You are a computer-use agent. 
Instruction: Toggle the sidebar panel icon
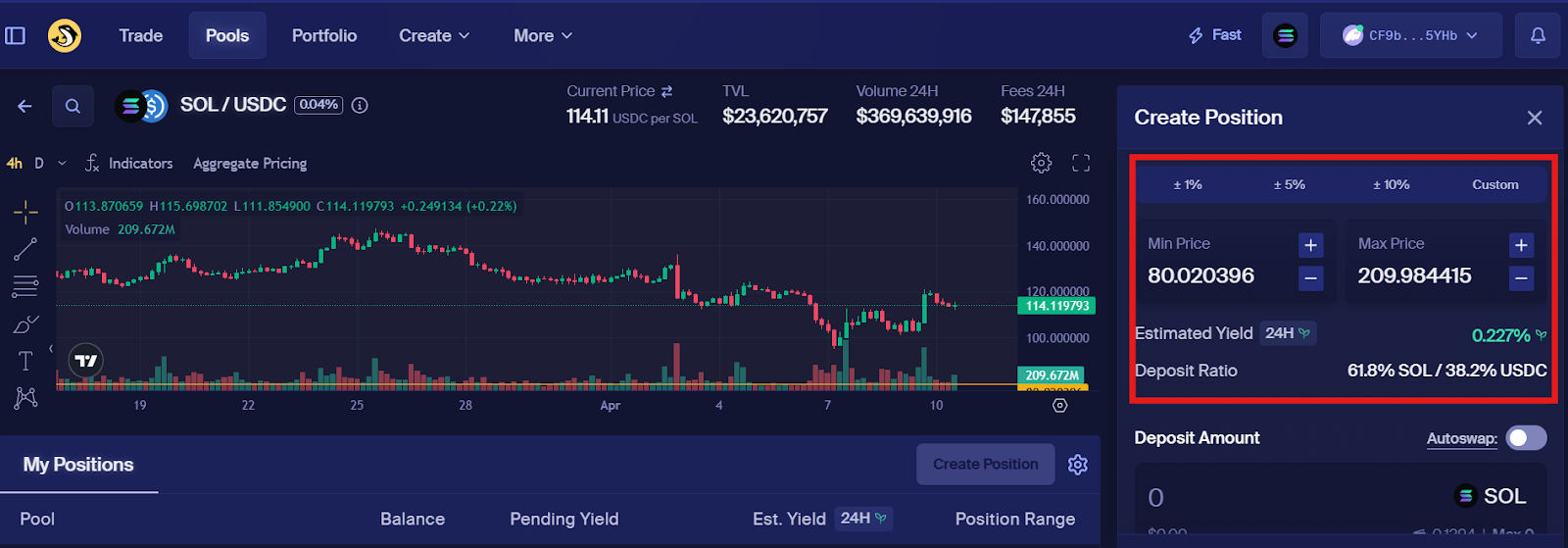(15, 35)
